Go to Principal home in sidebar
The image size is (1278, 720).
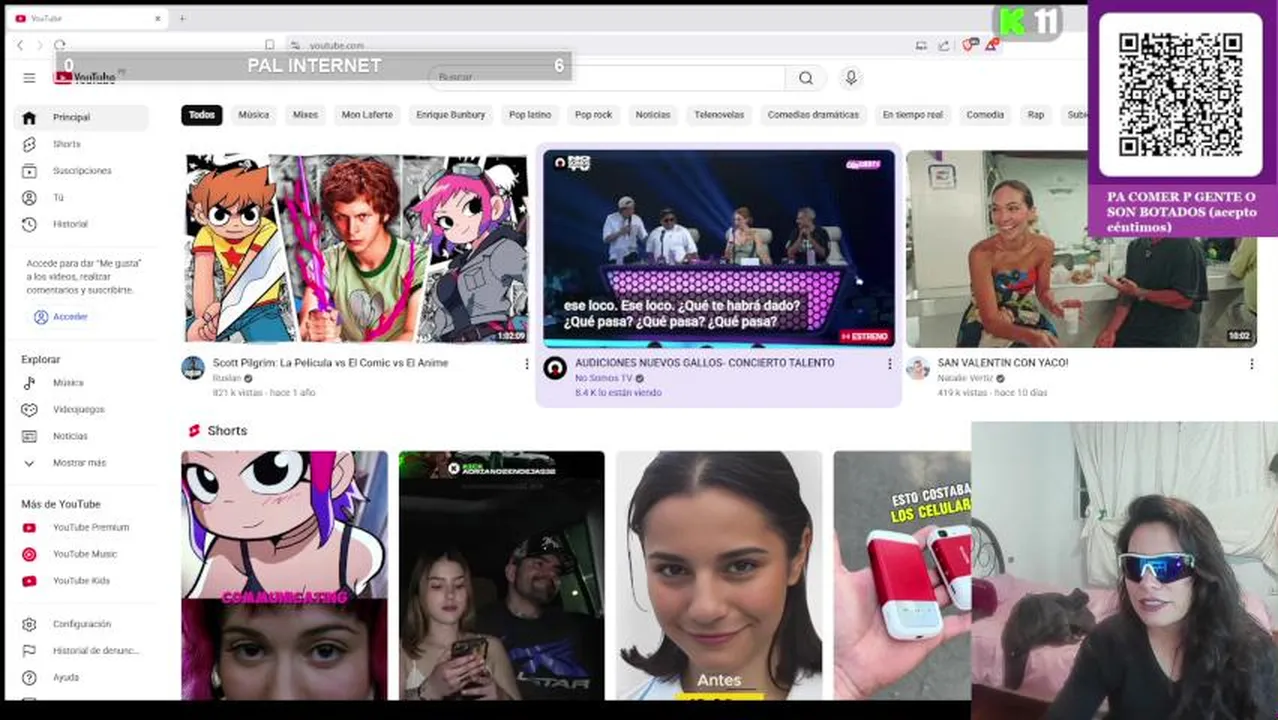click(82, 117)
